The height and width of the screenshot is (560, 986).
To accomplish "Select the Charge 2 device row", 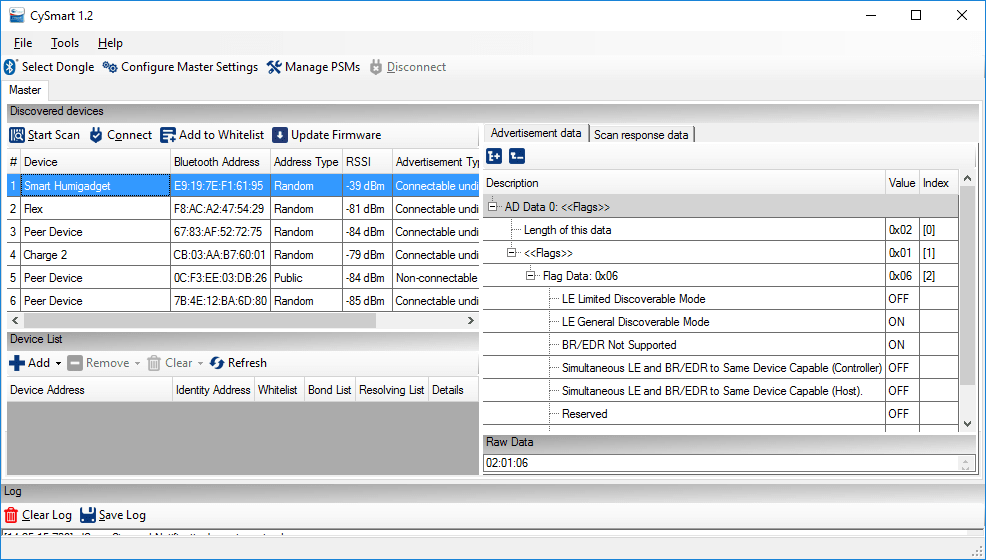I will (x=244, y=255).
